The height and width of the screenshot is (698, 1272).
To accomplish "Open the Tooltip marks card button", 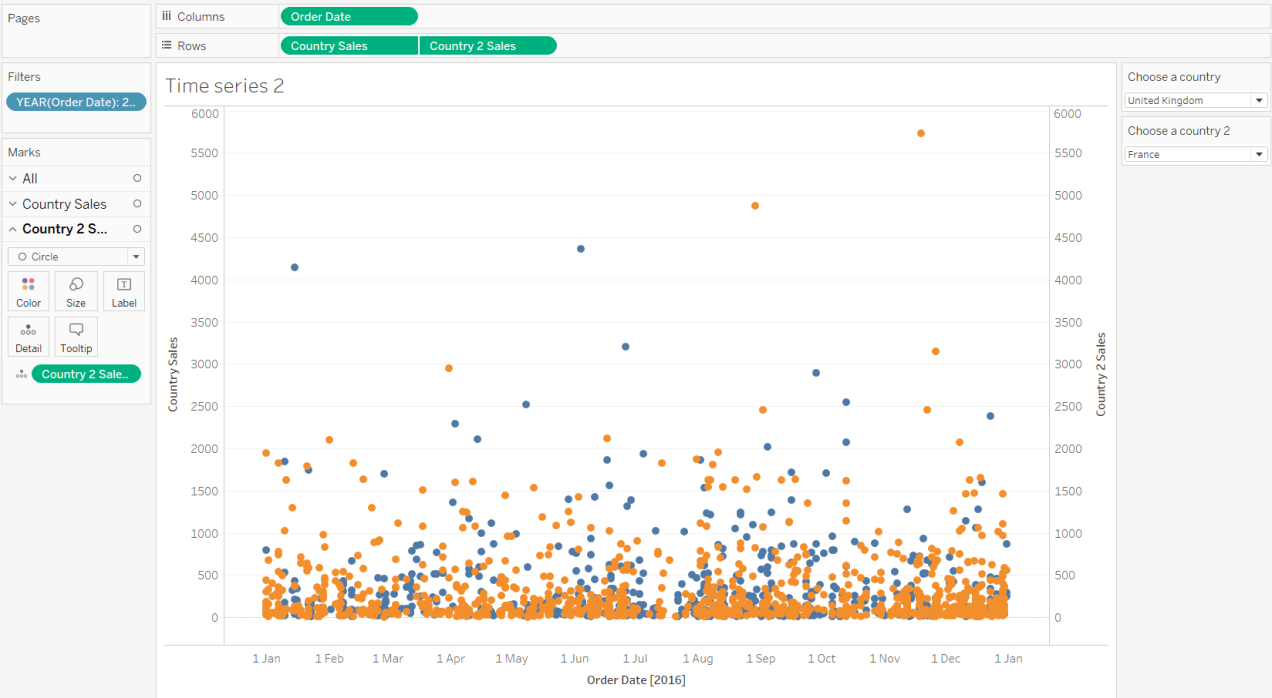I will tap(76, 337).
